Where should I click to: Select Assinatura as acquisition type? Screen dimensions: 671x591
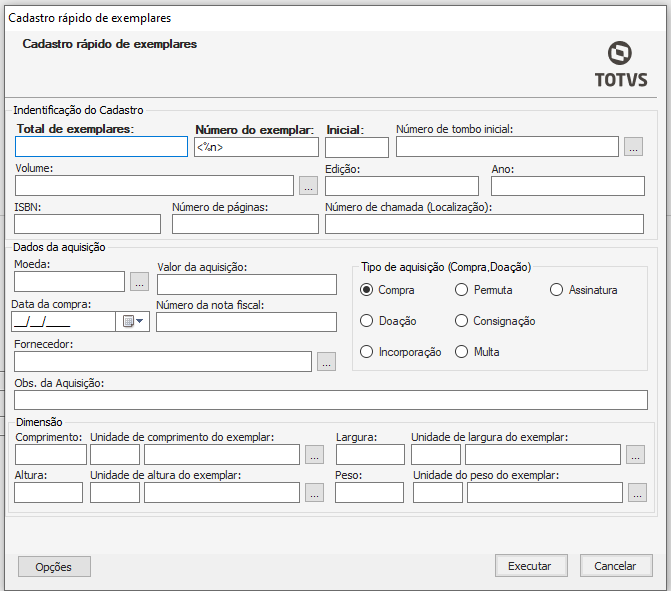[x=557, y=290]
